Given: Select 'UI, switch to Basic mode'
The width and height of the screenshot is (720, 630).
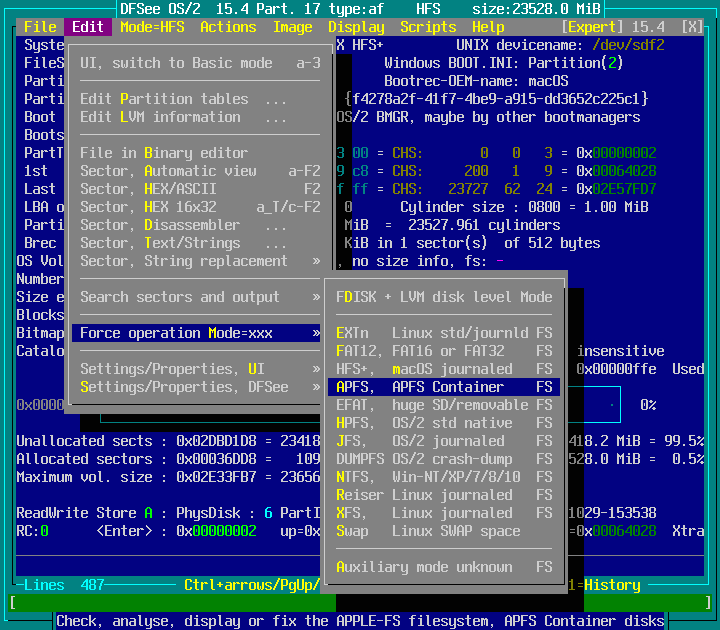Looking at the screenshot, I should tap(200, 63).
